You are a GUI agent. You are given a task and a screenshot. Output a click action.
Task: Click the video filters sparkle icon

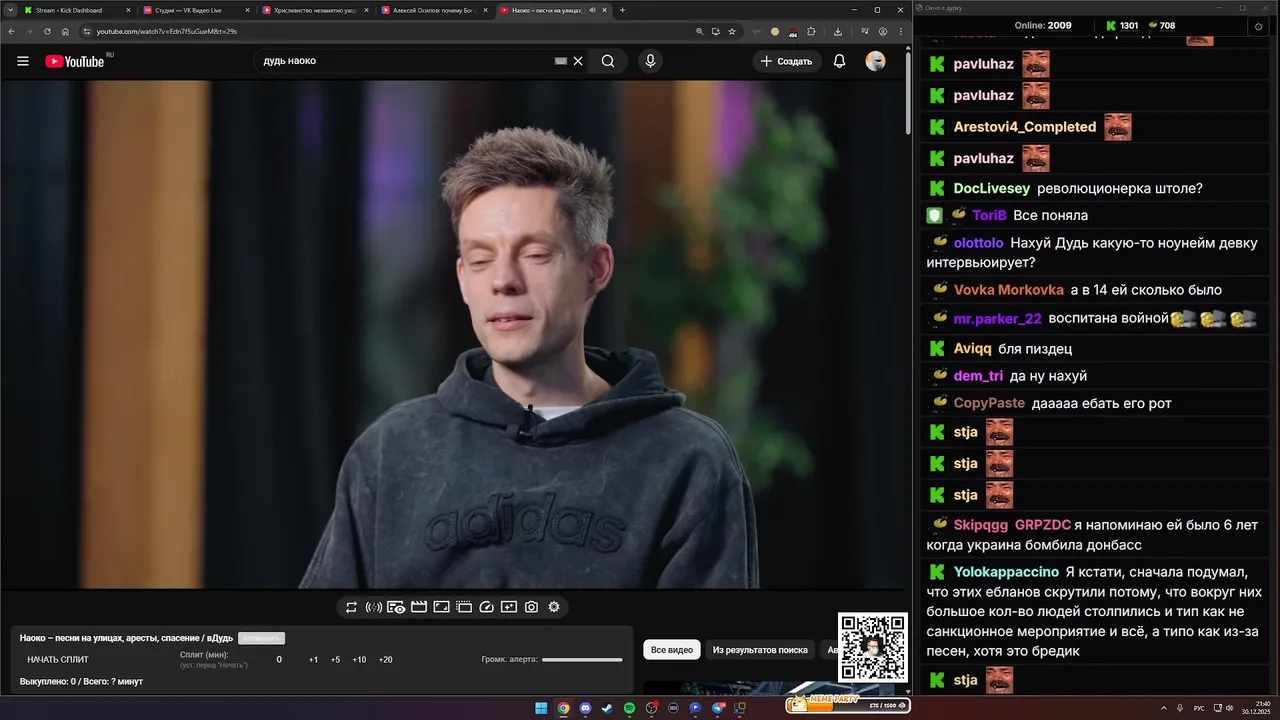pyautogui.click(x=509, y=607)
